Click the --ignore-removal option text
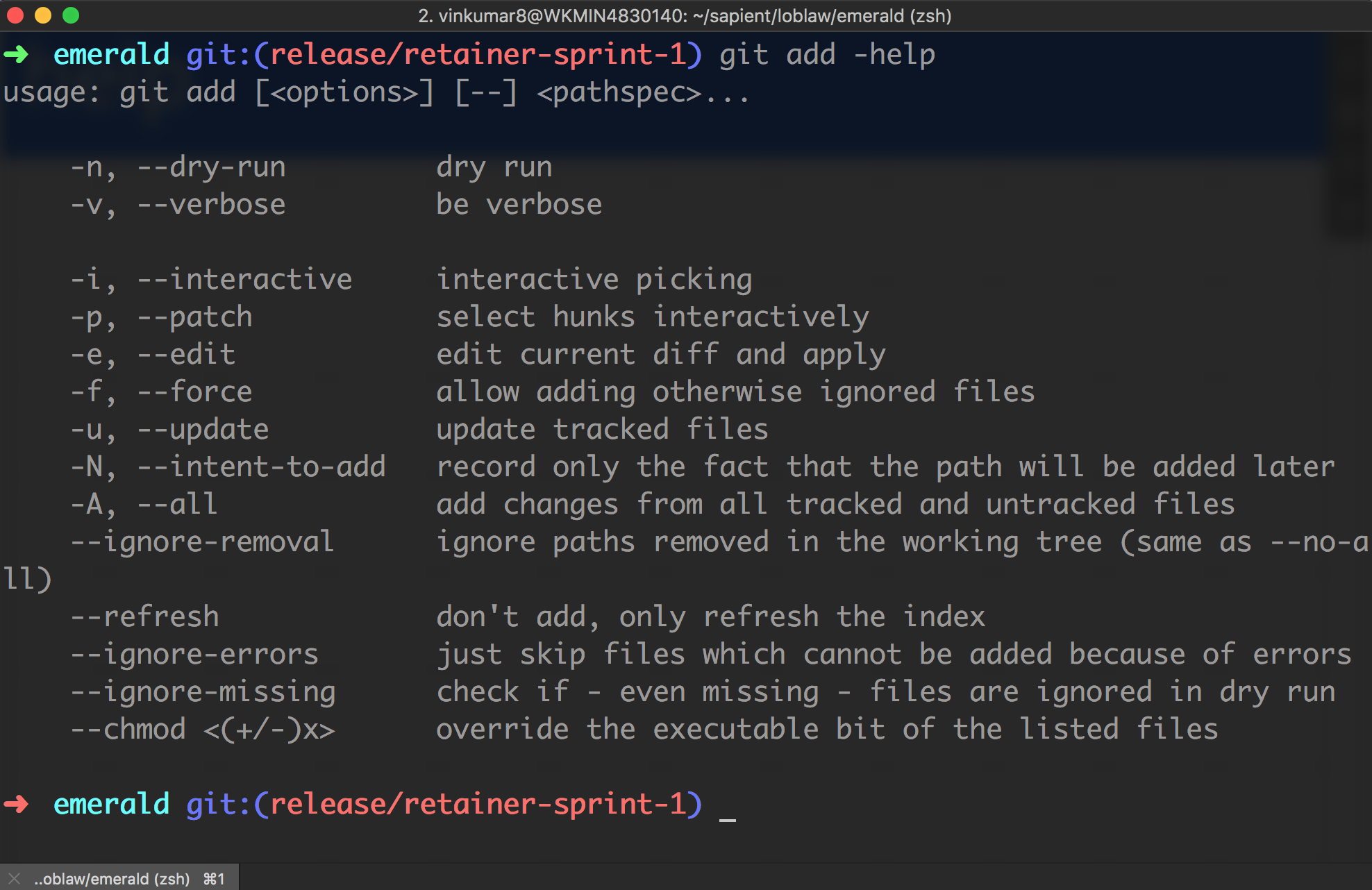 coord(202,542)
